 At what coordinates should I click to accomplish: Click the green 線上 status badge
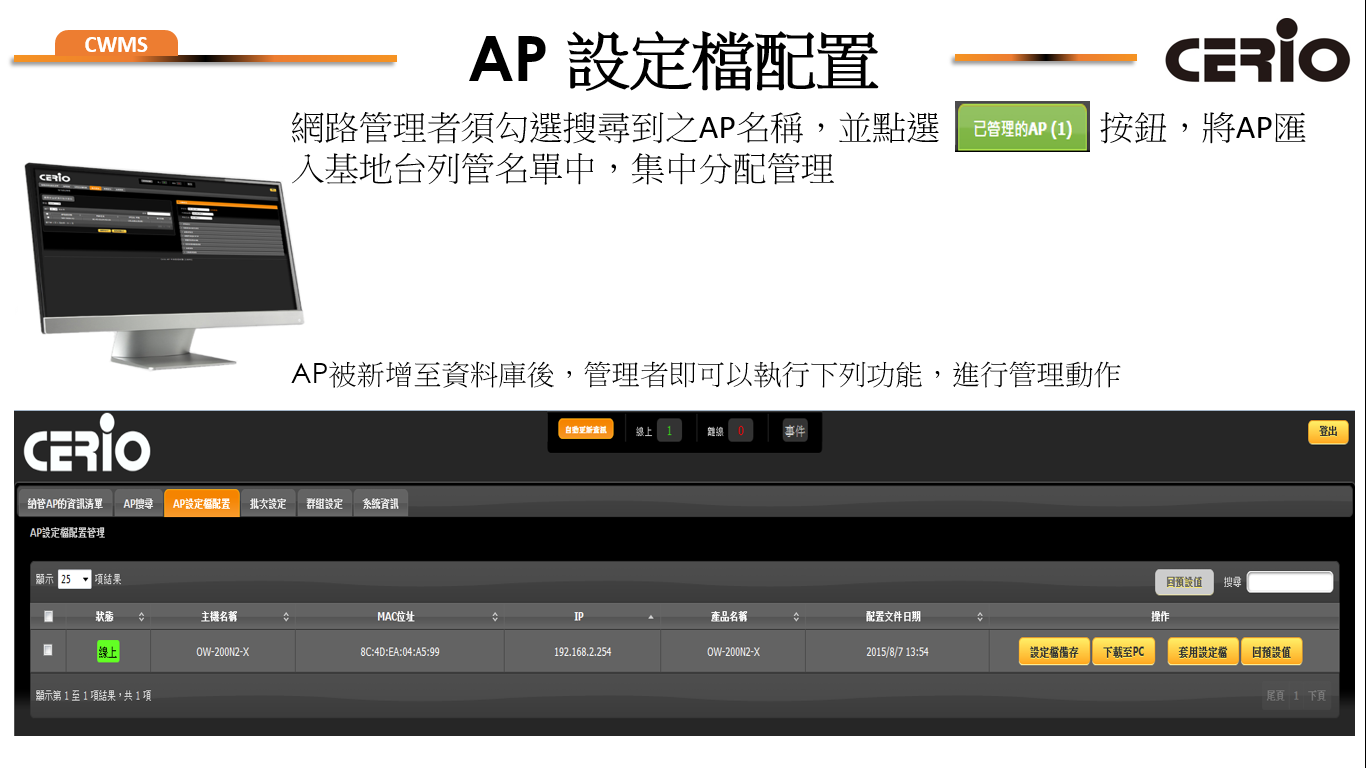pos(108,652)
